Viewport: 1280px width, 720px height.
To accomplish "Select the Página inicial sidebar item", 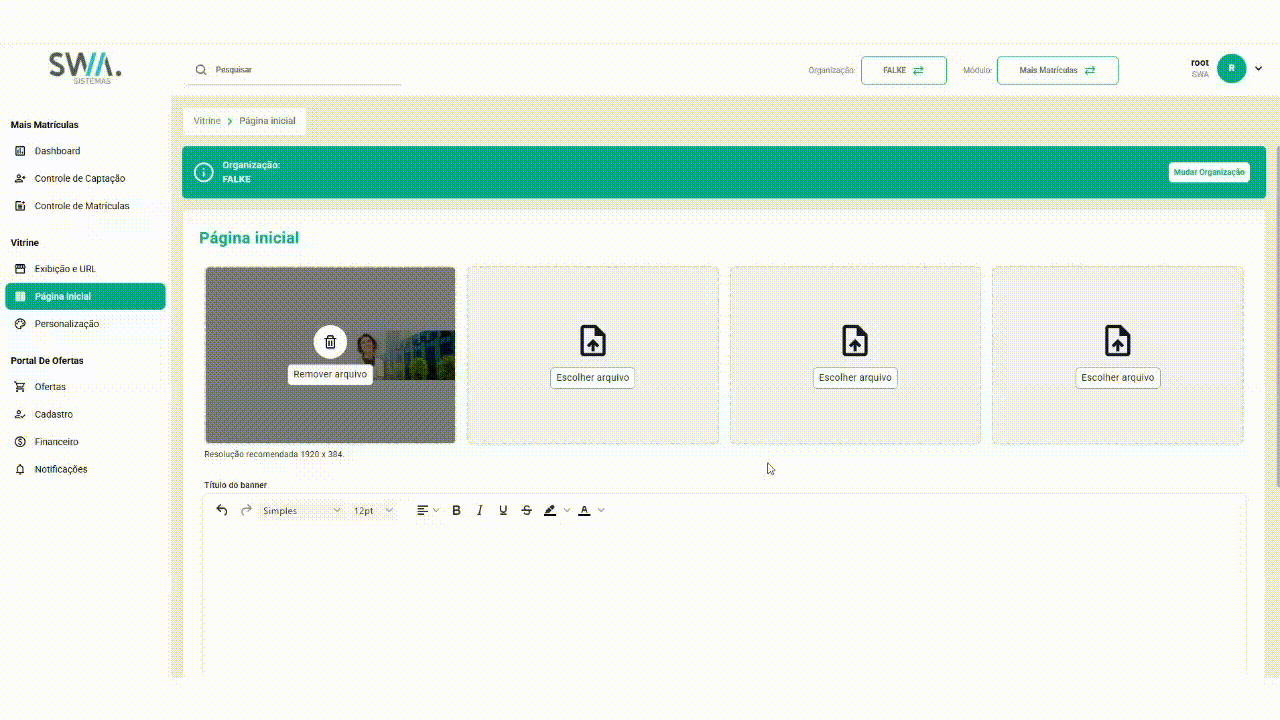I will pyautogui.click(x=85, y=296).
